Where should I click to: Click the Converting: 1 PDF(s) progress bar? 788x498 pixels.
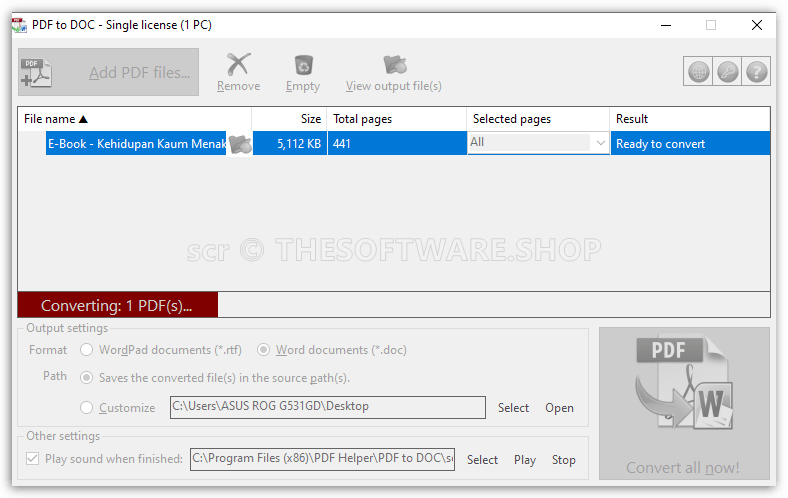pos(394,305)
